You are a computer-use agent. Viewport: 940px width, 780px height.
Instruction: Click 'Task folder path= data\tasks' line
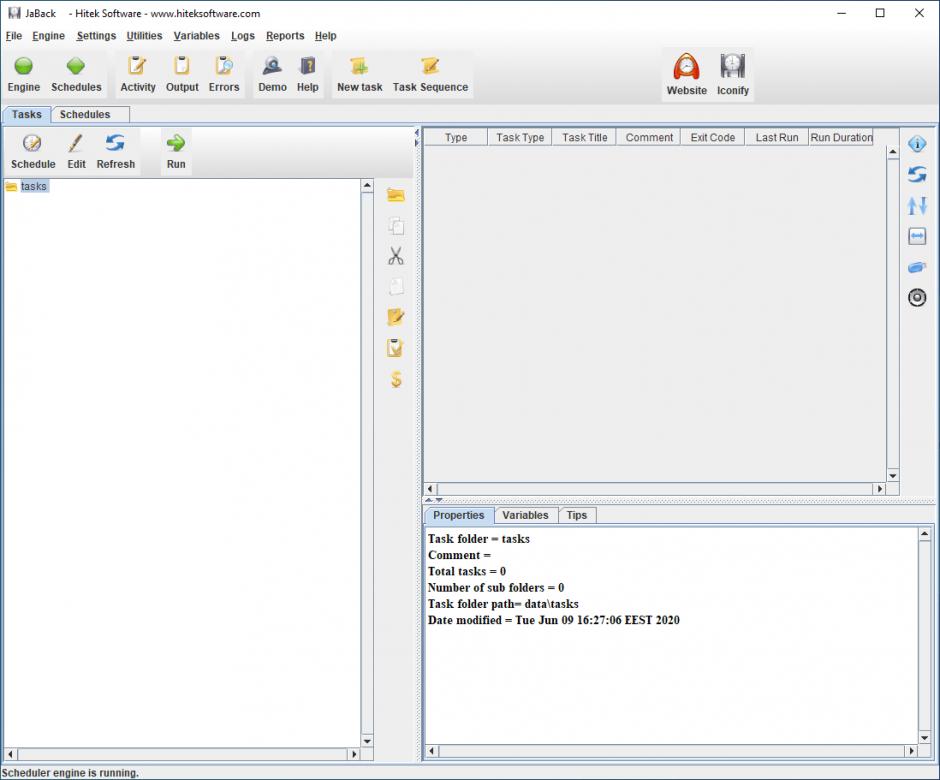pyautogui.click(x=503, y=604)
